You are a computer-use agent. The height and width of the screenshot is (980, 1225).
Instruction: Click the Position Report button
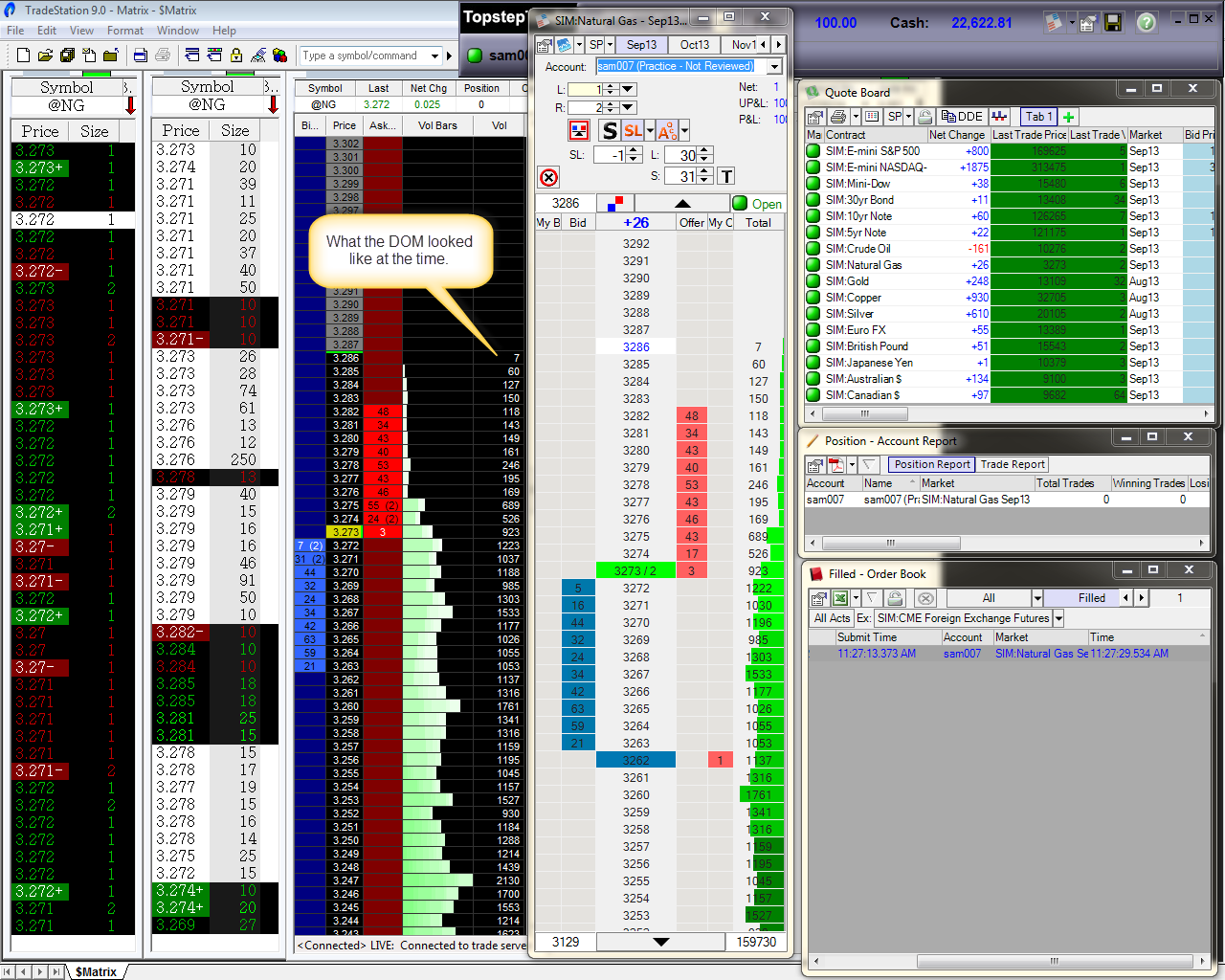[932, 464]
